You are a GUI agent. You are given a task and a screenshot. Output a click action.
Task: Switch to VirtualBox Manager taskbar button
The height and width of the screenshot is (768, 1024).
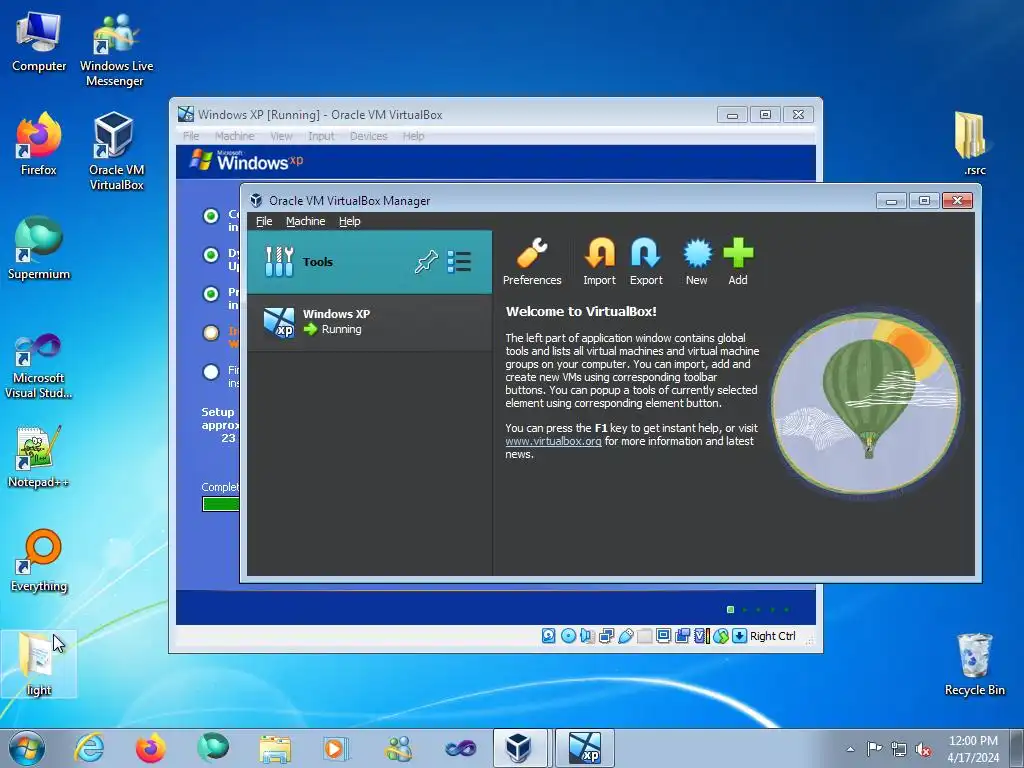click(519, 748)
